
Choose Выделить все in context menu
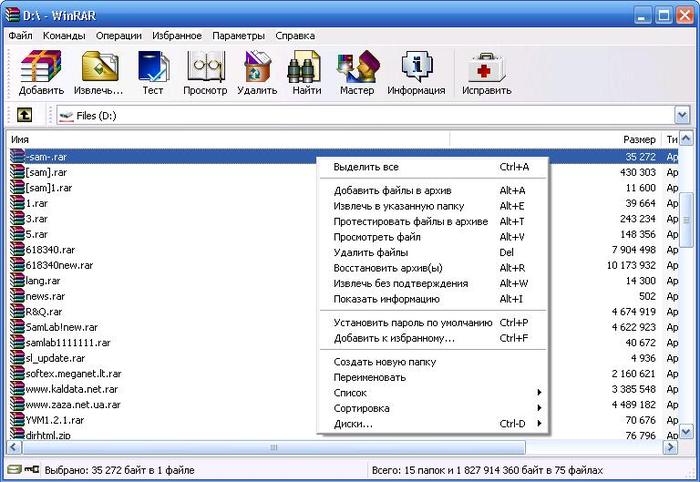[432, 167]
